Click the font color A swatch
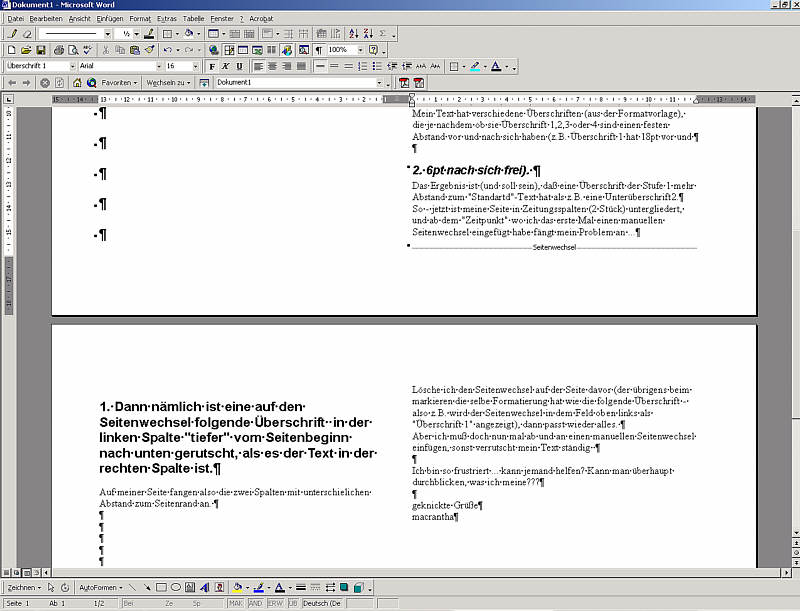800x611 pixels. (496, 66)
